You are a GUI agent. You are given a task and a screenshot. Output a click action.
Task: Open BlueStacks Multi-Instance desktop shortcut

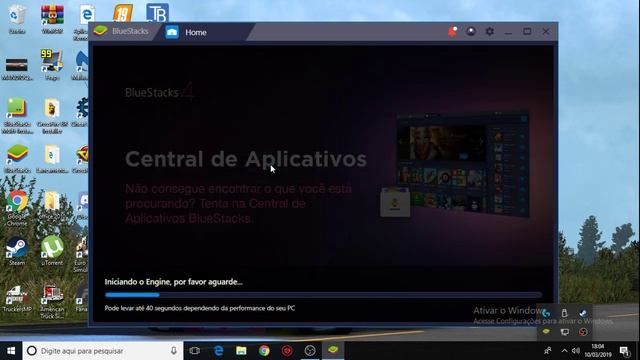(x=17, y=116)
